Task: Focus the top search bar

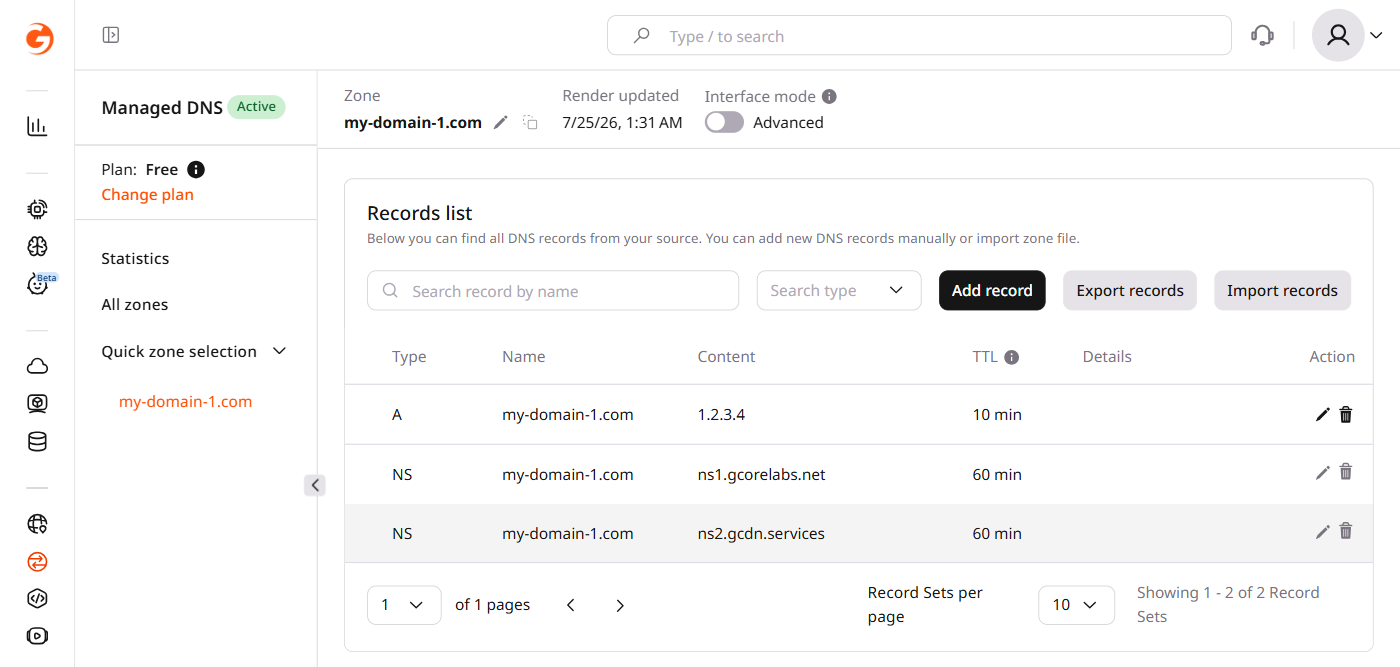Action: (x=919, y=36)
